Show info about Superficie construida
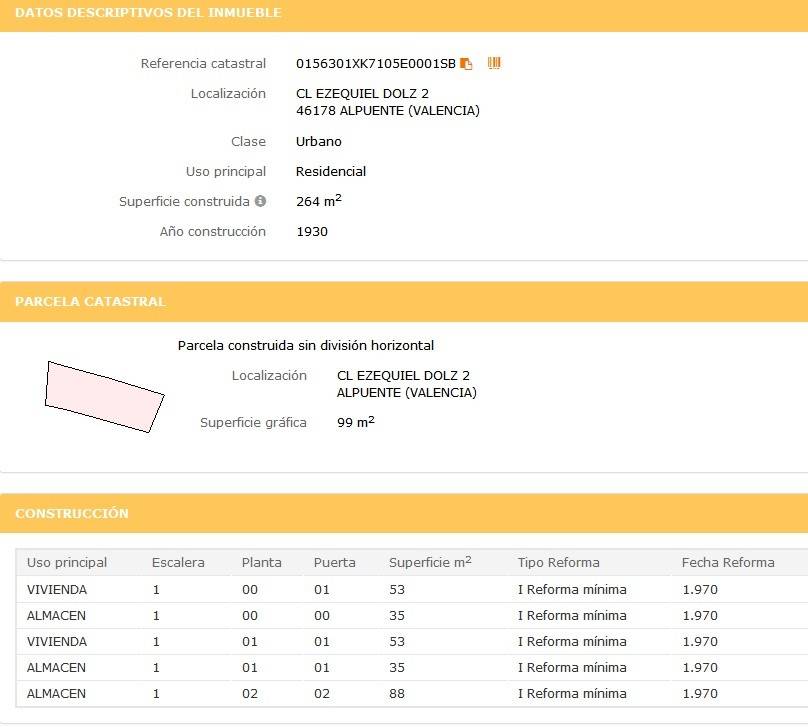 coord(261,201)
